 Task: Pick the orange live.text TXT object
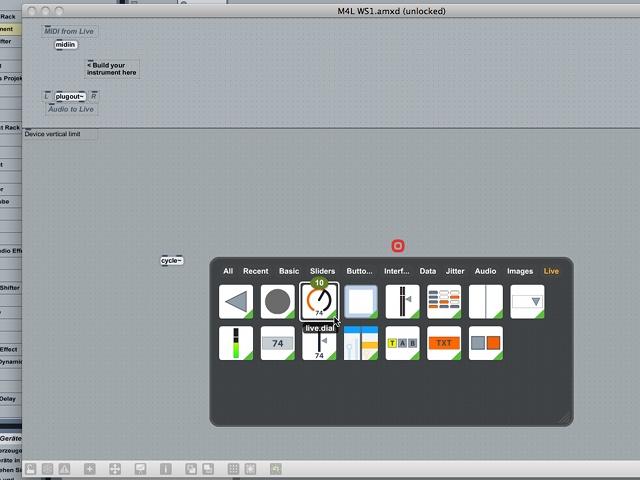point(444,343)
